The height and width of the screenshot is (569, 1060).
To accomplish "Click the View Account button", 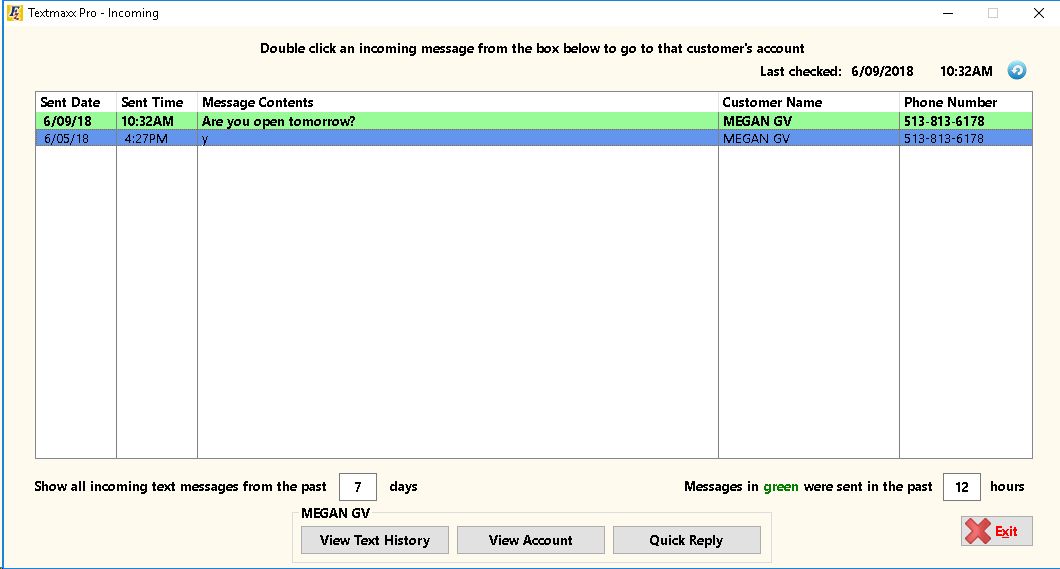I will [531, 540].
